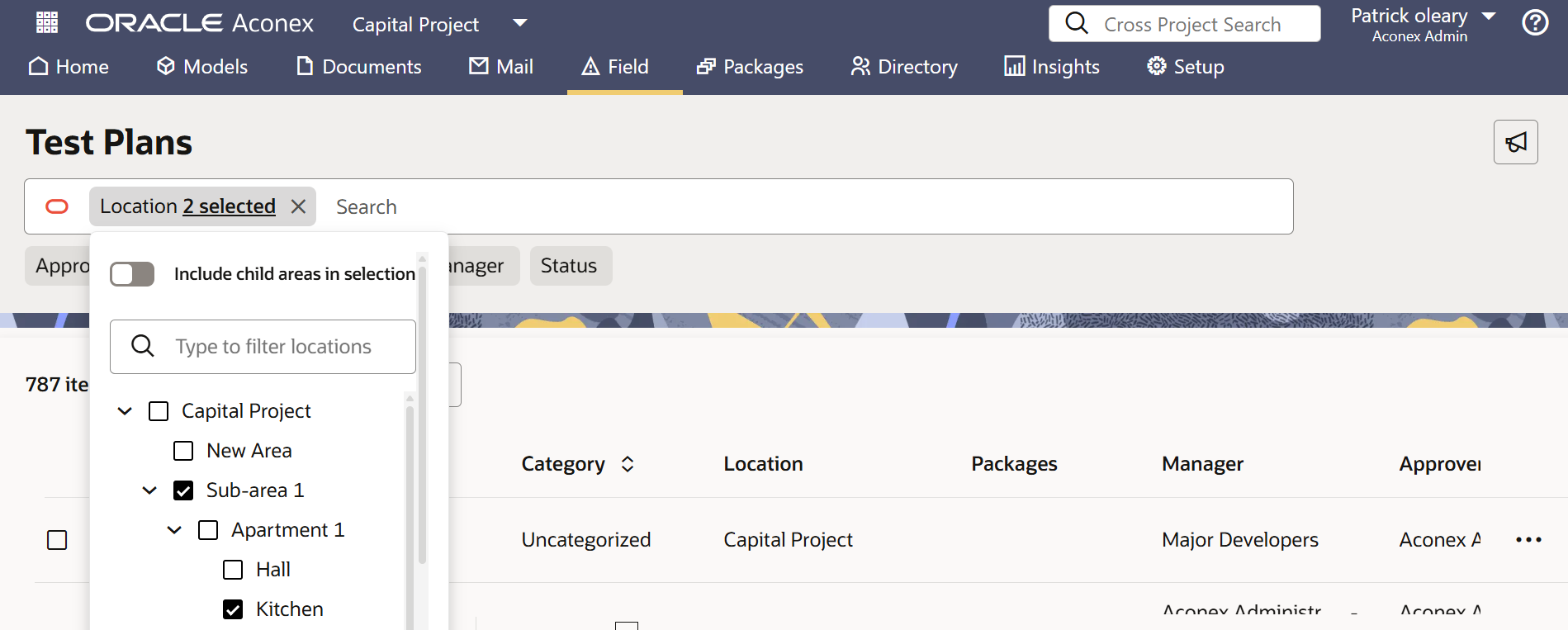The width and height of the screenshot is (1568, 630).
Task: Click the announcements megaphone icon
Action: click(1515, 142)
